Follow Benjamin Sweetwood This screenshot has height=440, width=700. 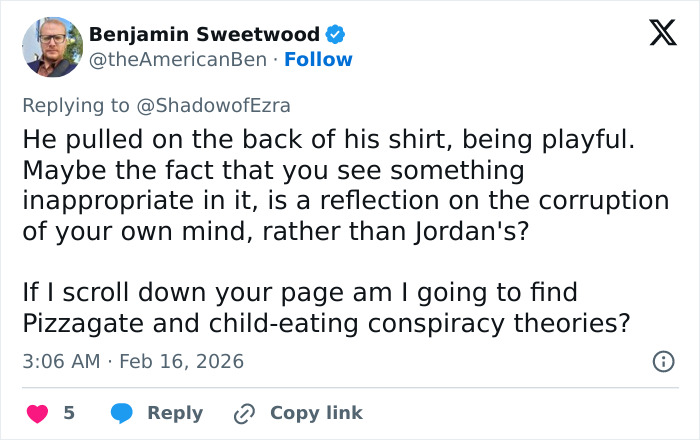[318, 60]
